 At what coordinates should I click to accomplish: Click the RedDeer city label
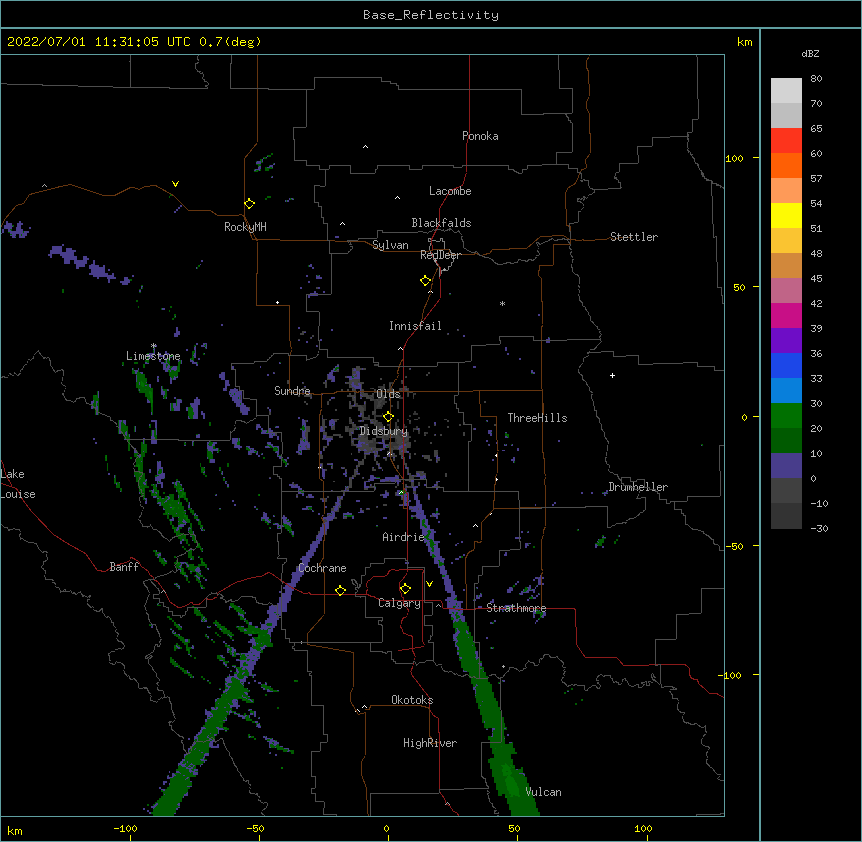(x=440, y=255)
